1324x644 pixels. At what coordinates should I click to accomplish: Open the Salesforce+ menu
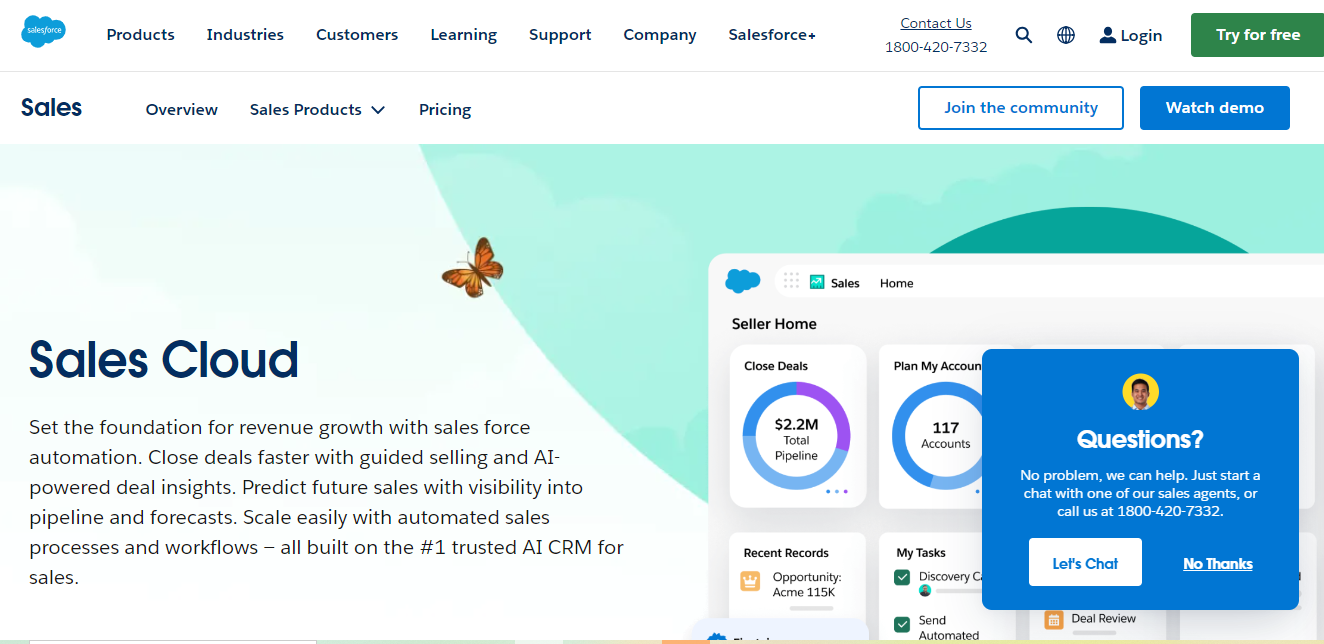click(772, 35)
